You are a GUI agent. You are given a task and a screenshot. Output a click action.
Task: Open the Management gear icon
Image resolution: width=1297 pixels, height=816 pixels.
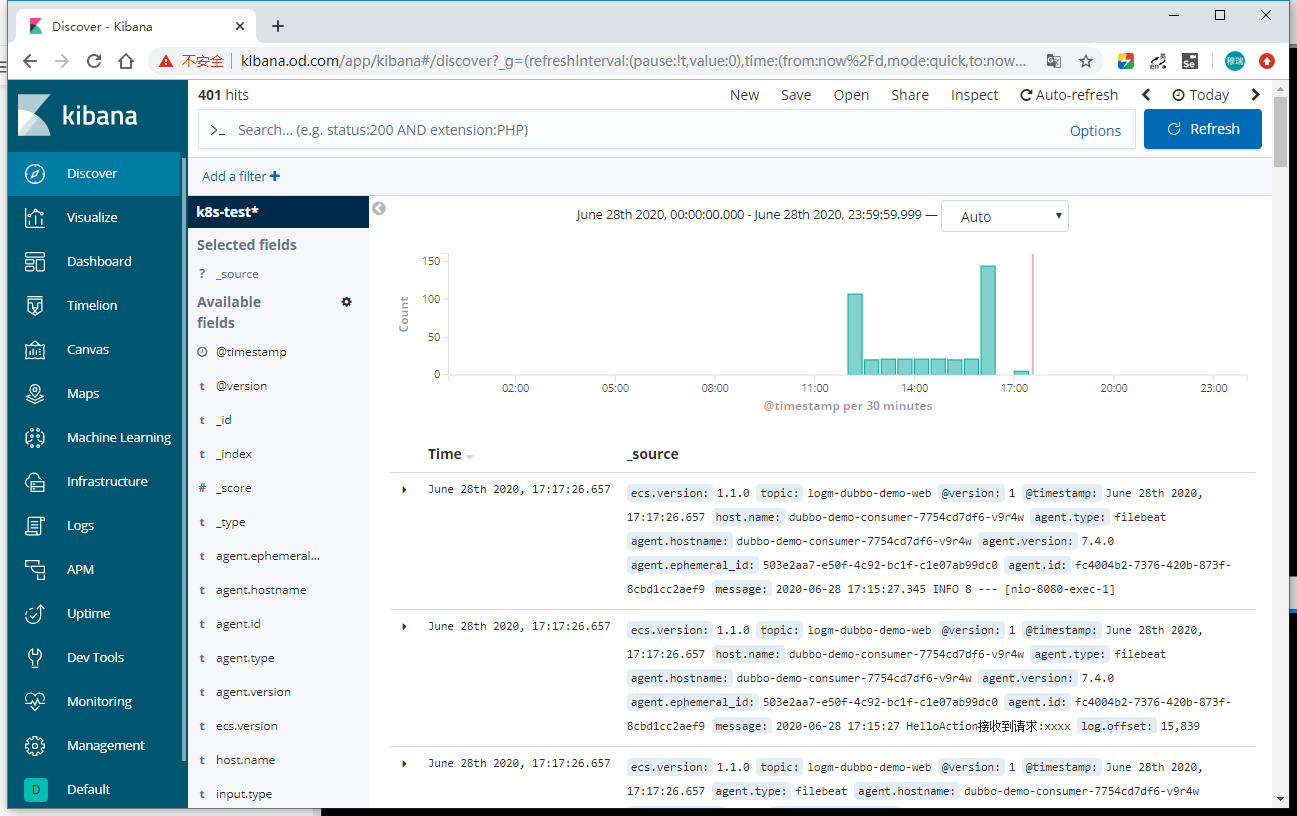[35, 746]
